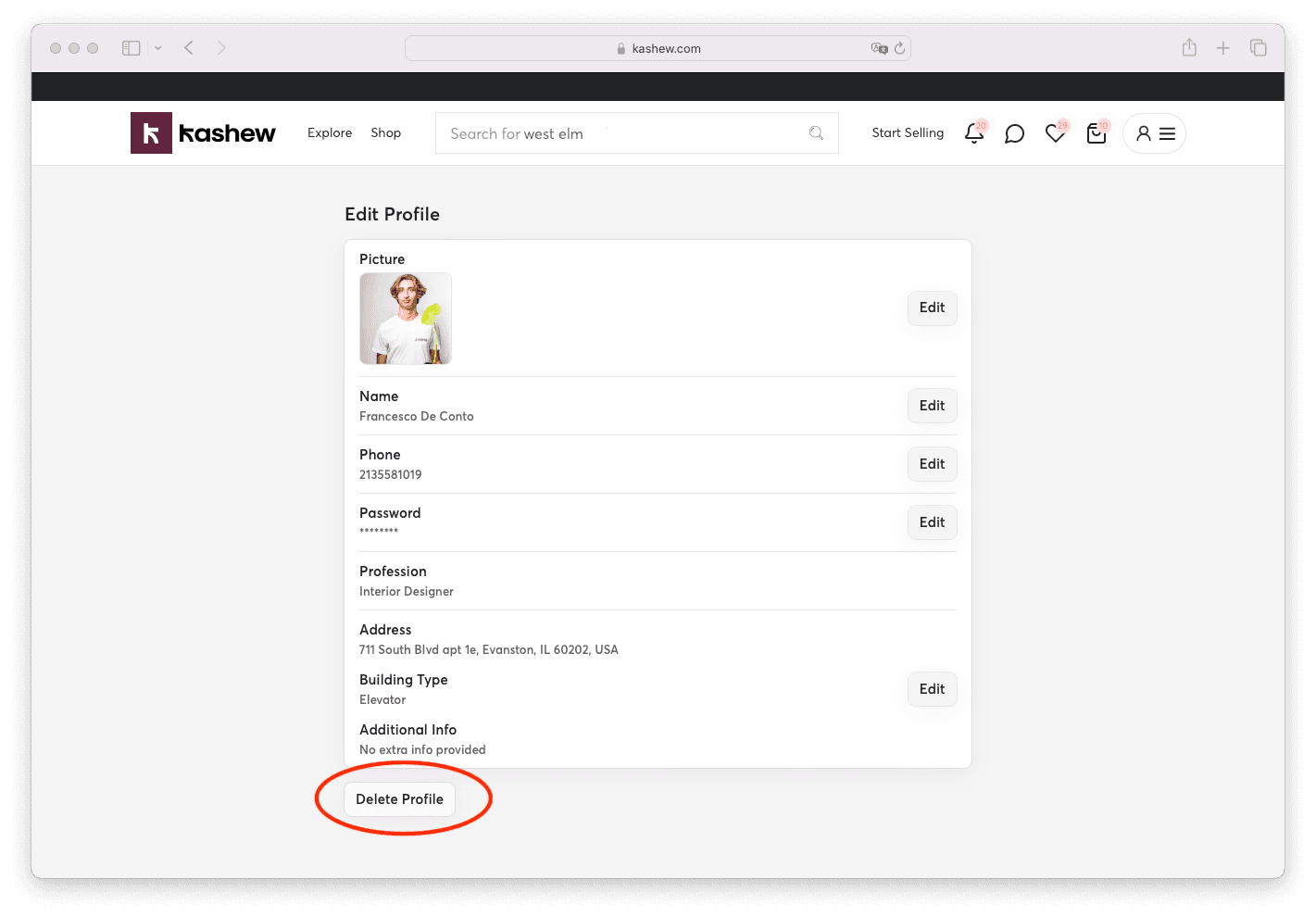Image resolution: width=1316 pixels, height=917 pixels.
Task: Click the Kashew logo
Action: point(203,133)
